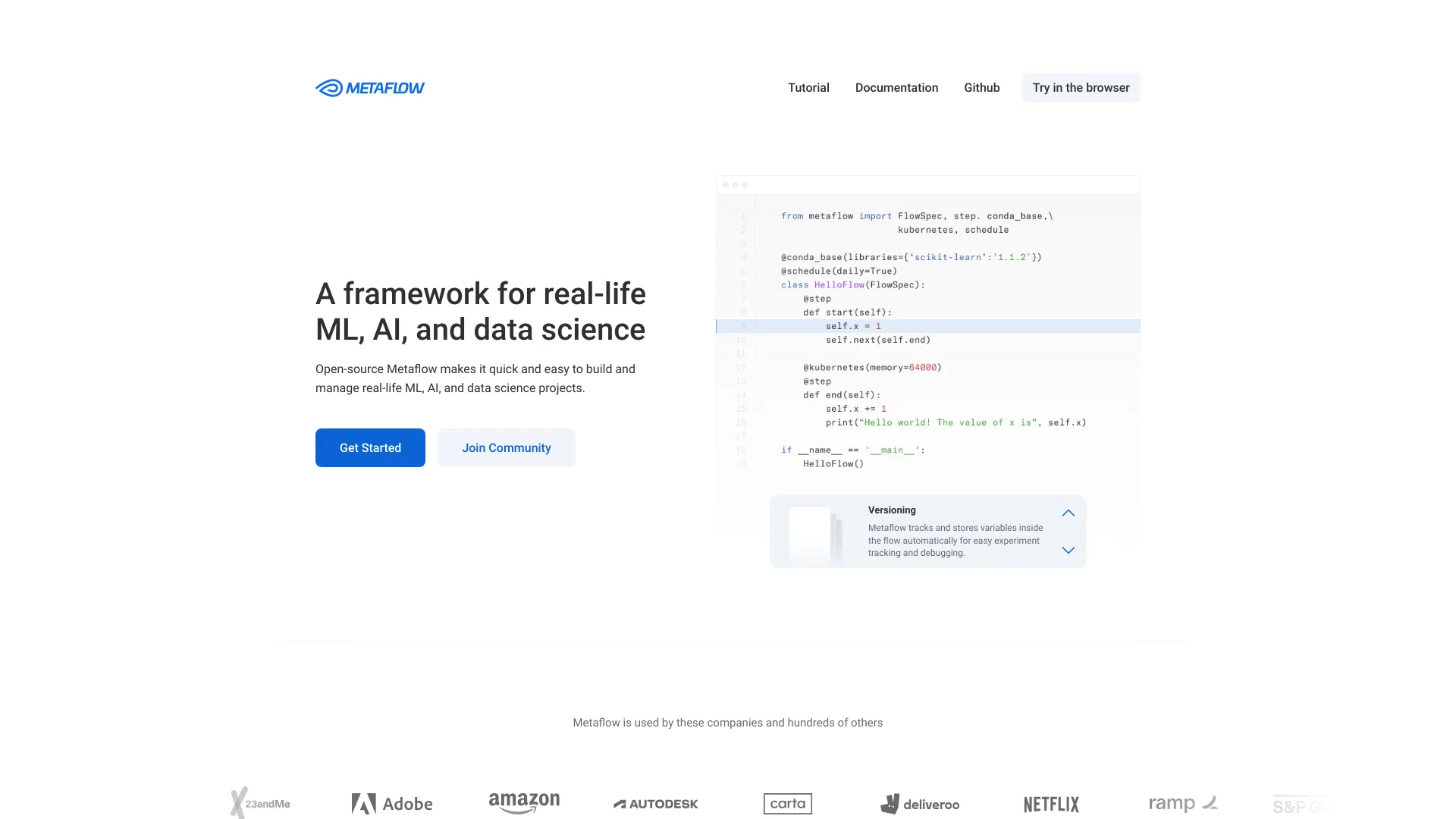
Task: Click the Join Community button
Action: (506, 447)
